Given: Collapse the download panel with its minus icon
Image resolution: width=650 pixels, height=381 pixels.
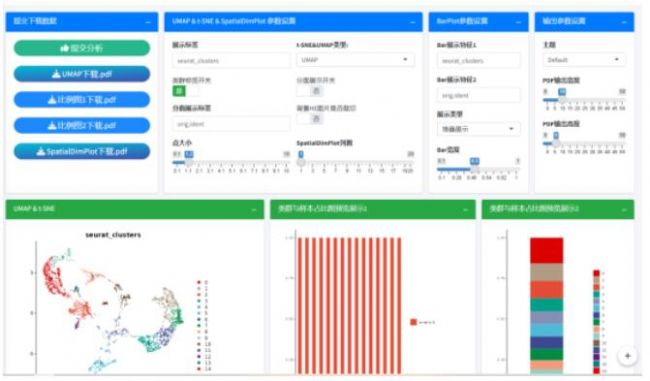Looking at the screenshot, I should (x=148, y=22).
